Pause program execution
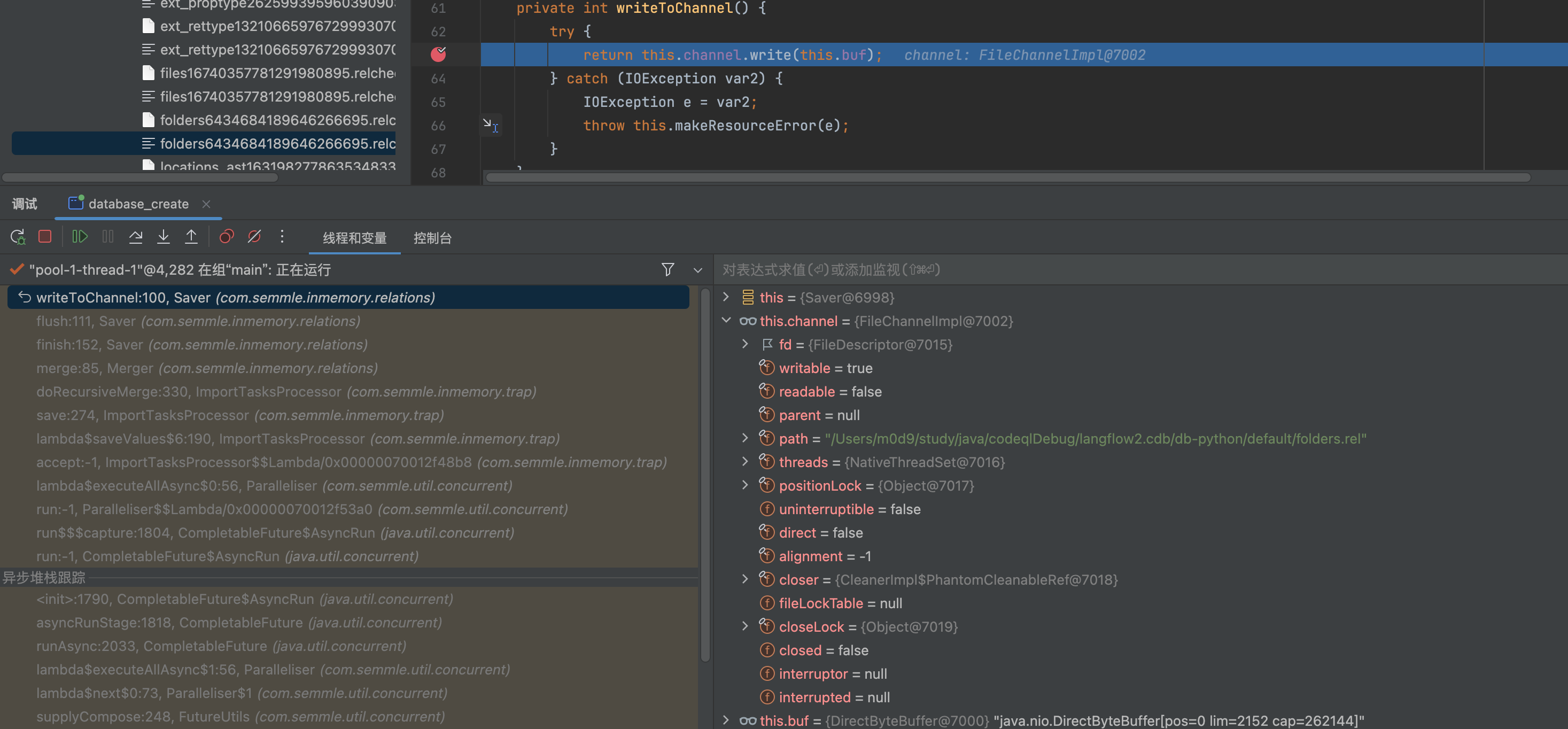This screenshot has width=1568, height=729. [x=108, y=236]
